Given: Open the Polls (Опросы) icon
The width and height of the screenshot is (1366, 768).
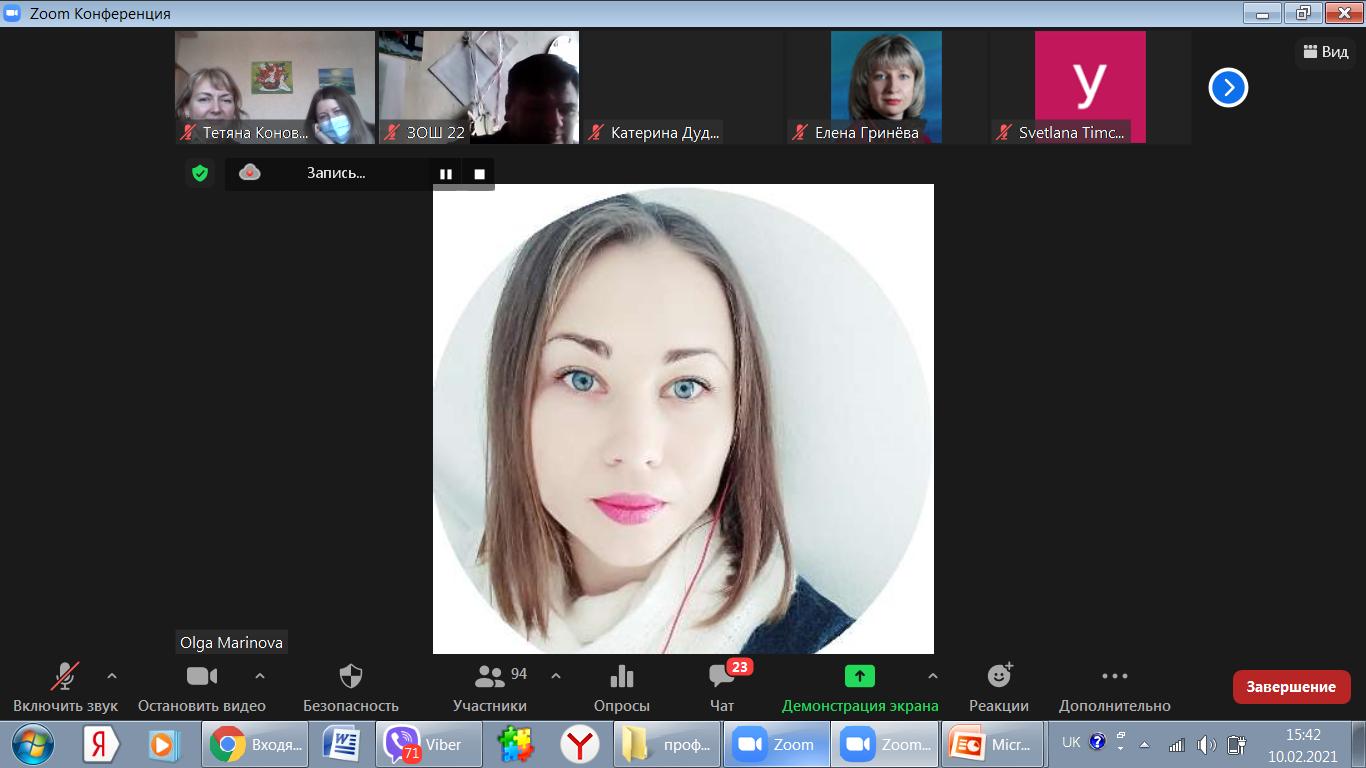Looking at the screenshot, I should [x=621, y=677].
